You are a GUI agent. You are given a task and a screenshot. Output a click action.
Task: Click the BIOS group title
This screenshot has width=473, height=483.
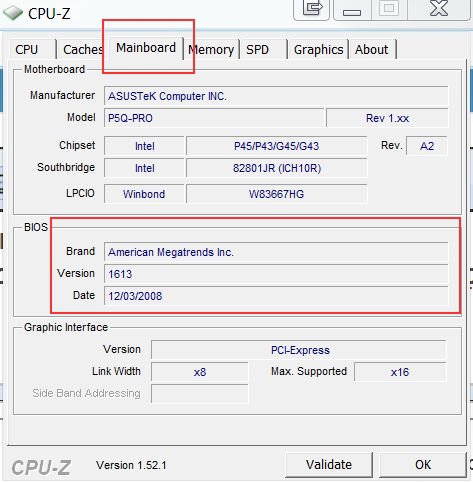click(36, 227)
